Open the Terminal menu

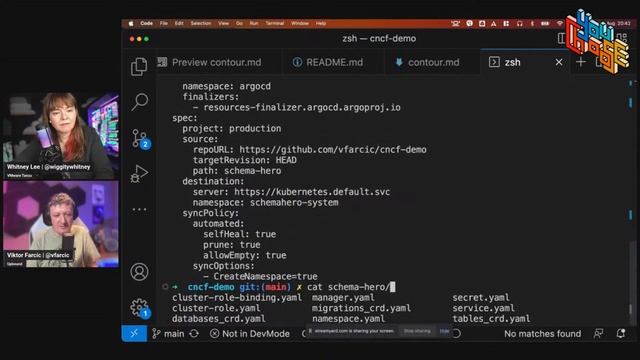[275, 24]
